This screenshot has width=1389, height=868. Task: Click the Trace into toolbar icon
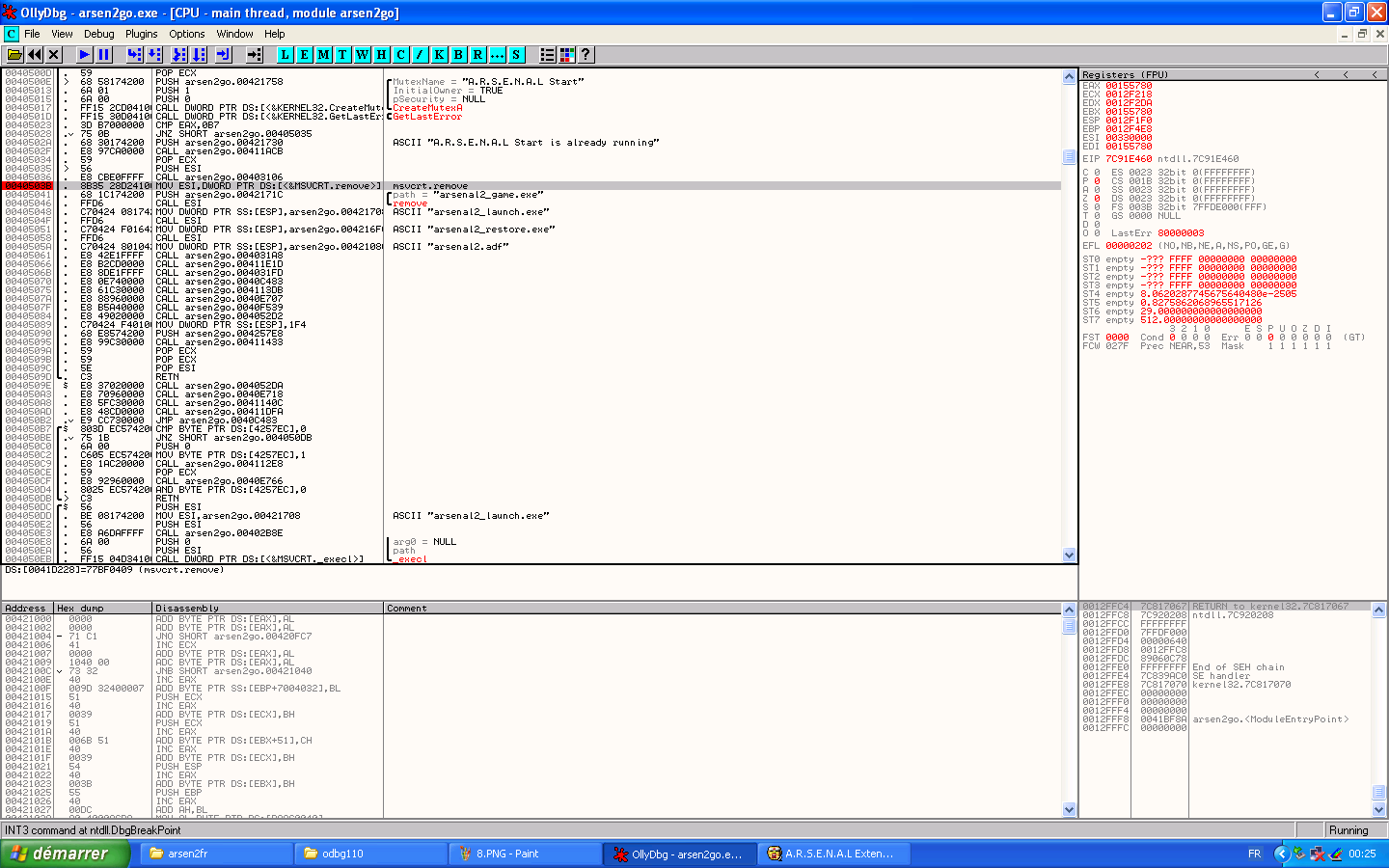pos(179,55)
